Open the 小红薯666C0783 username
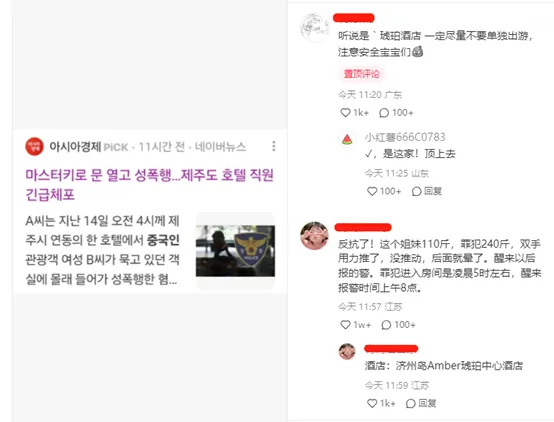 pos(405,137)
